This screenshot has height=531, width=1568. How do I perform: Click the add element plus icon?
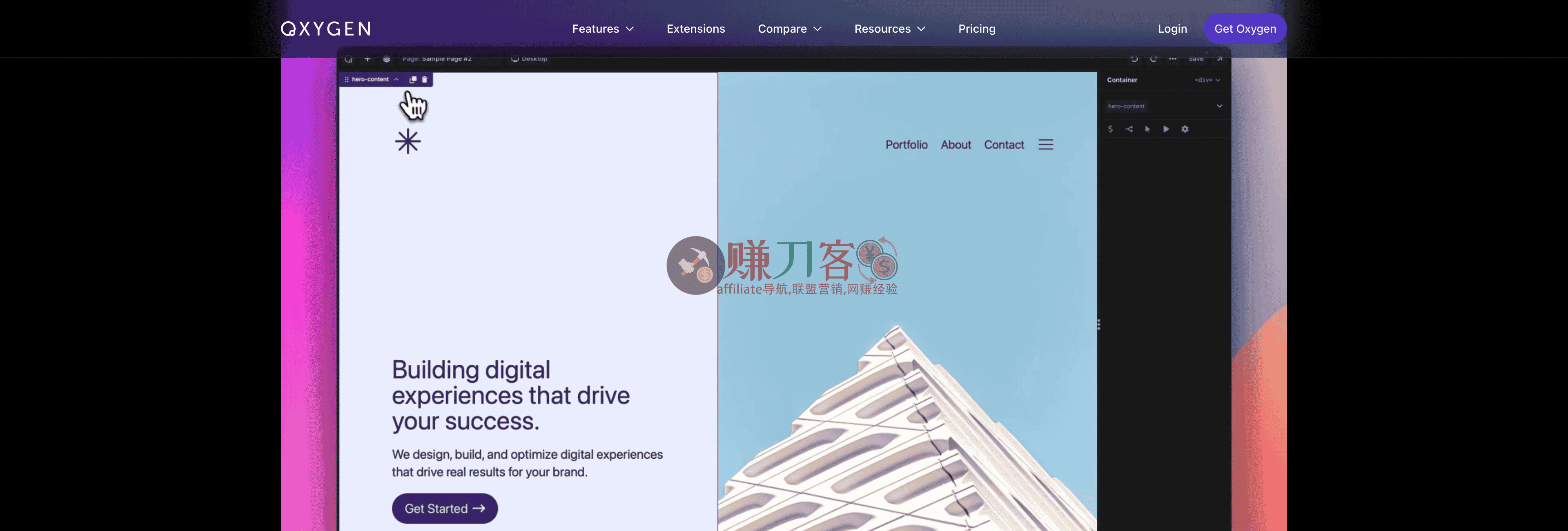pos(367,59)
